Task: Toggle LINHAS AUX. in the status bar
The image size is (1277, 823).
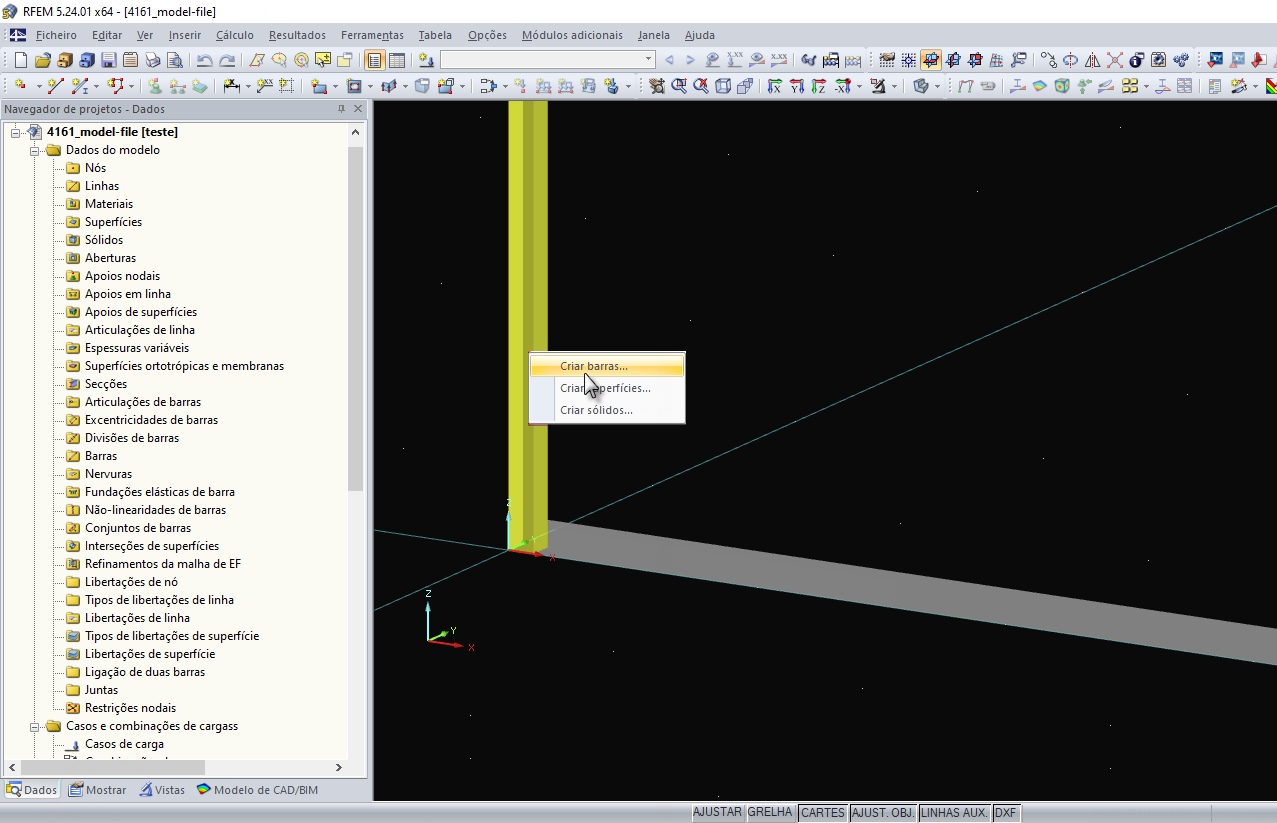Action: [954, 813]
